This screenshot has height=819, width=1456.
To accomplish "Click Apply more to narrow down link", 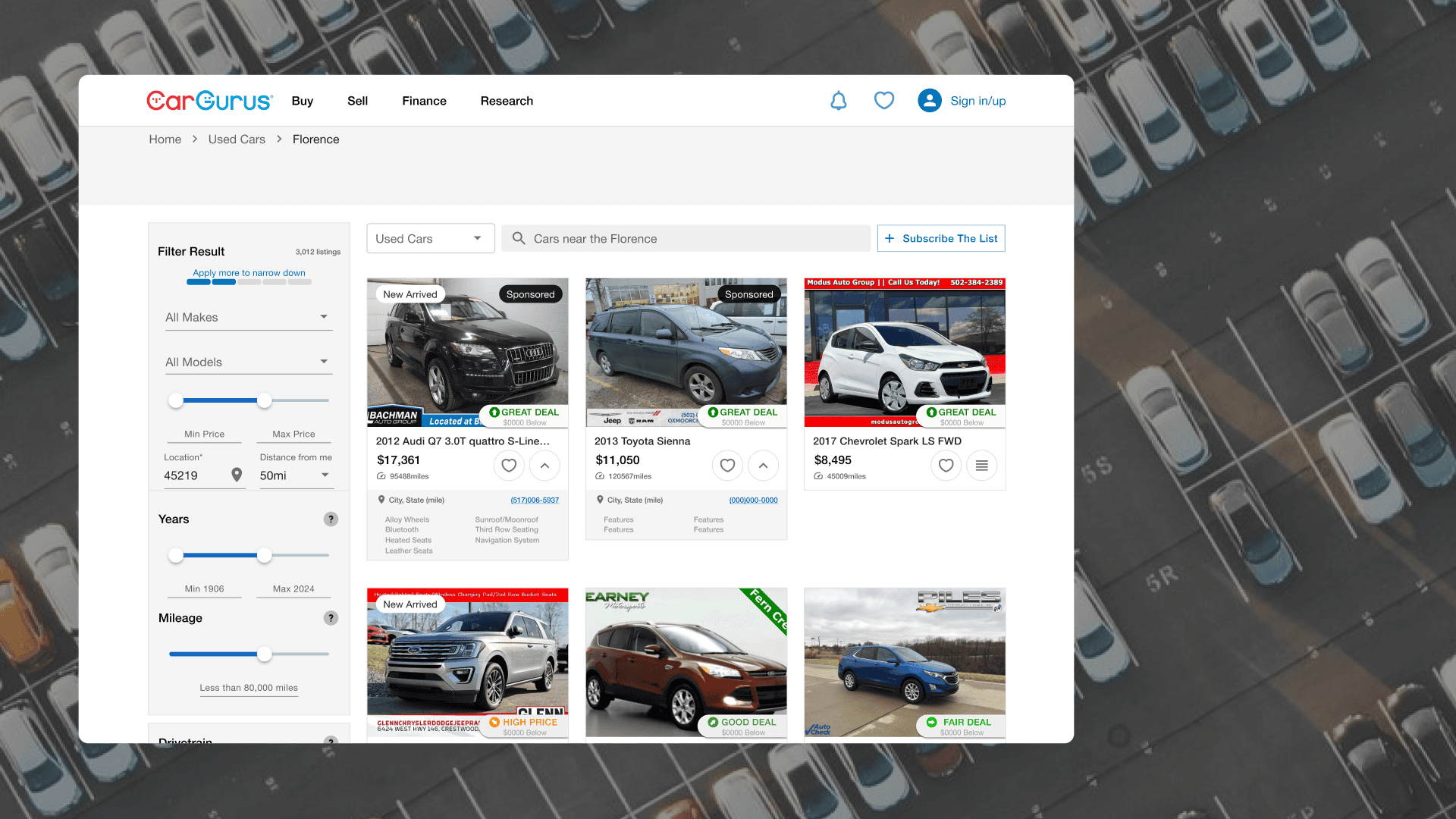I will pos(249,273).
